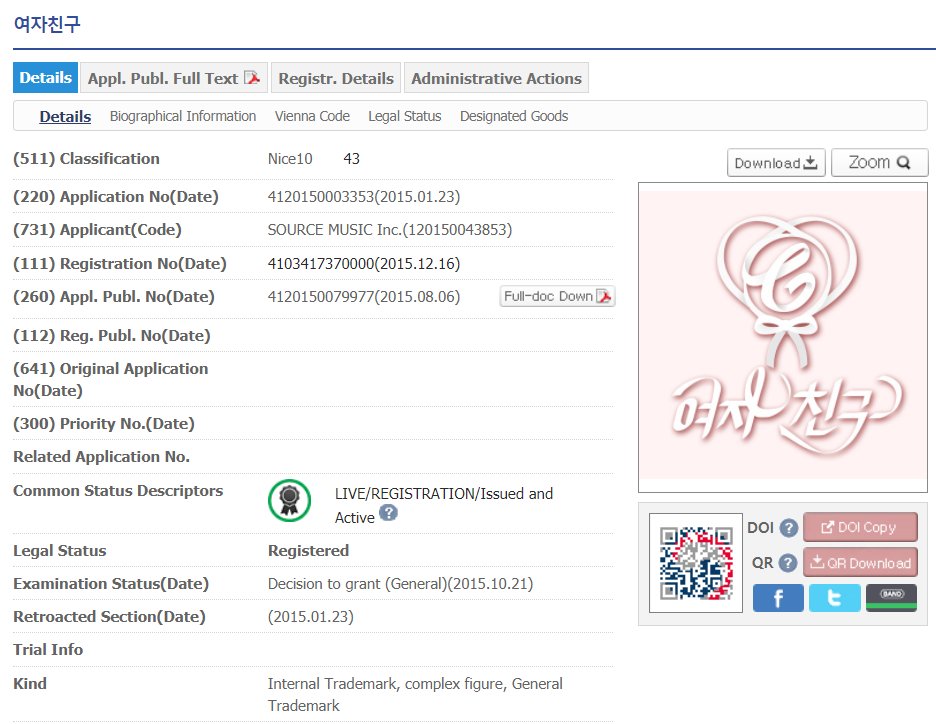Open Administrative Actions tab
This screenshot has width=936, height=724.
click(496, 78)
